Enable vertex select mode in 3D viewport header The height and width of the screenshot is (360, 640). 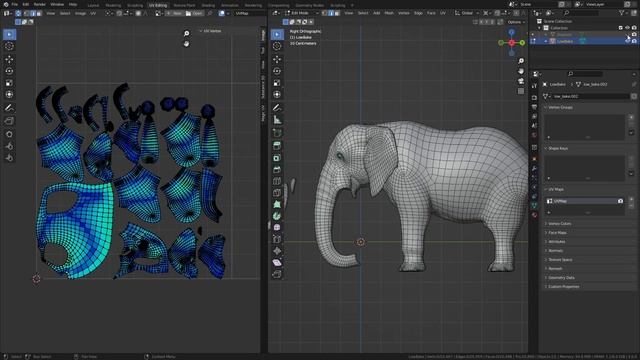(x=324, y=13)
